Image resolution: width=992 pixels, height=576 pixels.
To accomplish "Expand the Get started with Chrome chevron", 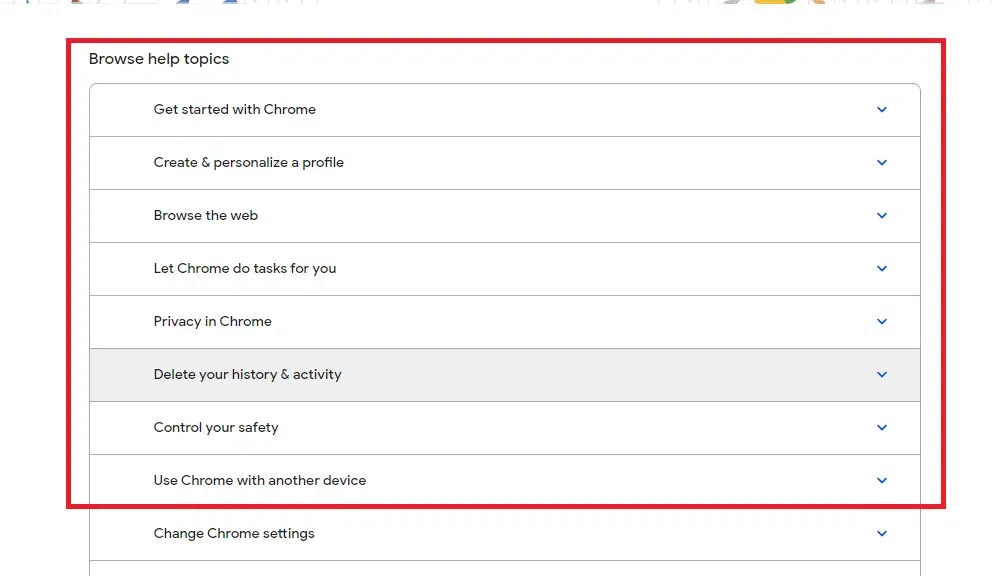I will tap(881, 110).
